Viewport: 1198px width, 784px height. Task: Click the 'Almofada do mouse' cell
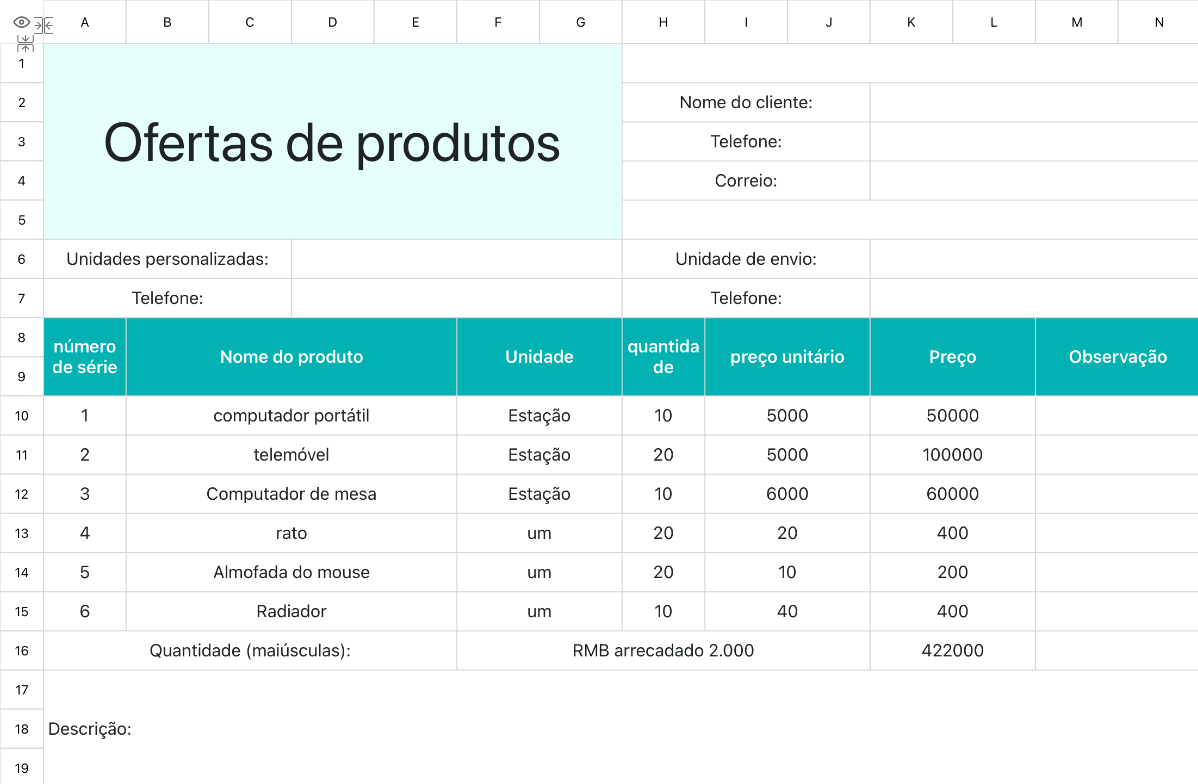291,572
